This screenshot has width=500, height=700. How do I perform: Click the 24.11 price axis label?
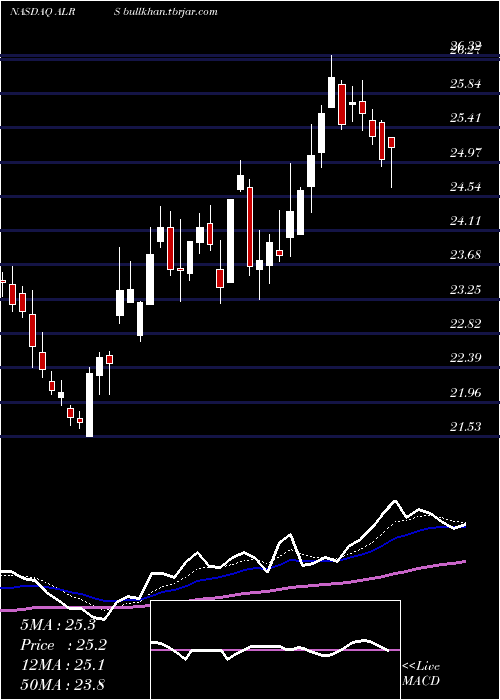coord(466,221)
